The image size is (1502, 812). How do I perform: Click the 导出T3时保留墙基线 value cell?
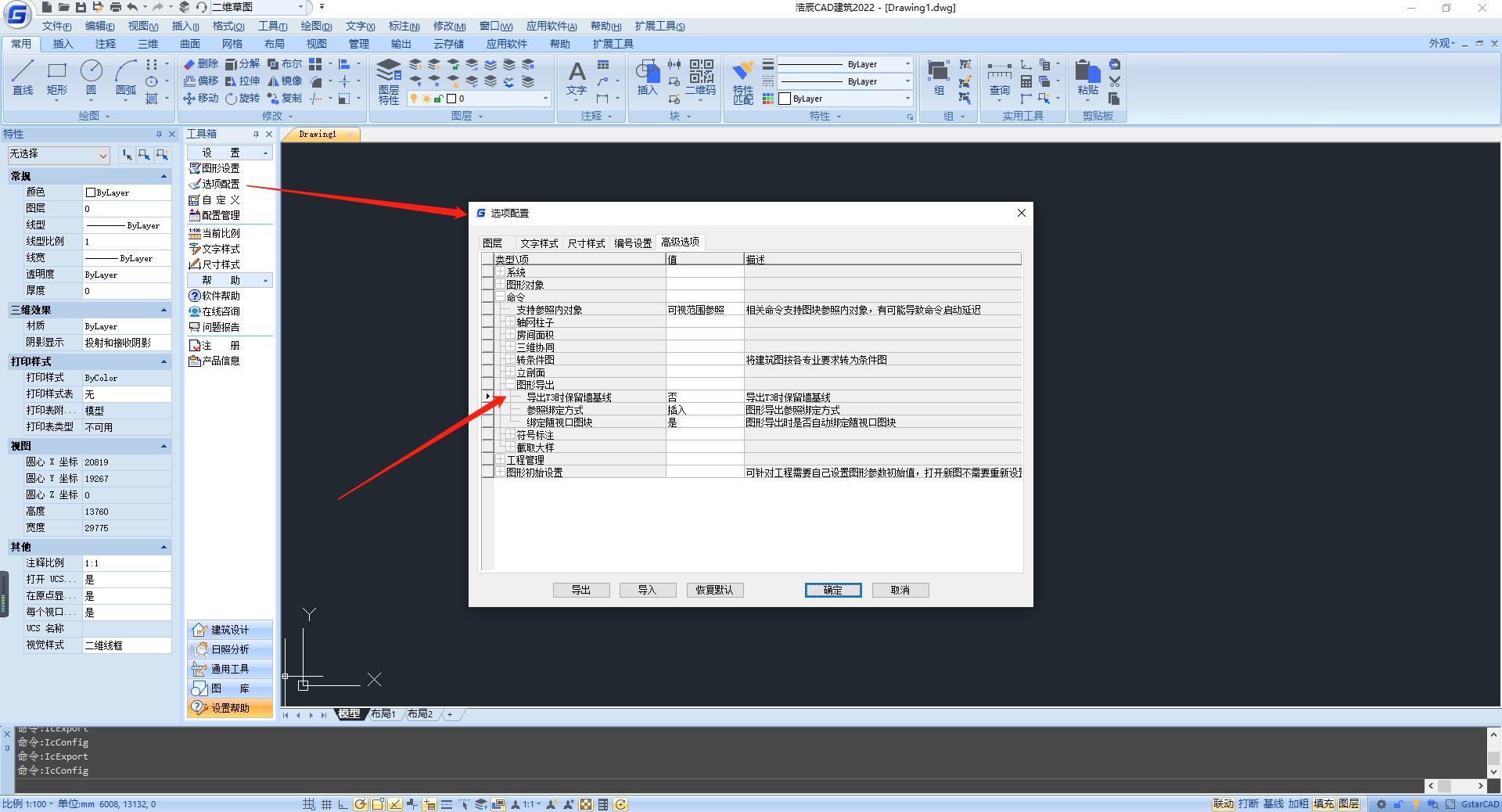pyautogui.click(x=704, y=397)
